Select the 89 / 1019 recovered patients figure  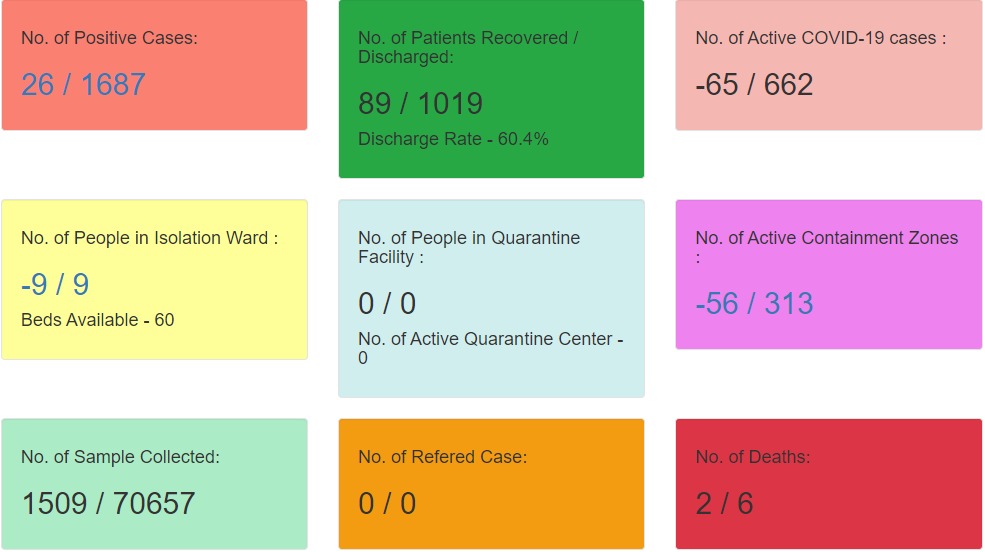pyautogui.click(x=420, y=104)
